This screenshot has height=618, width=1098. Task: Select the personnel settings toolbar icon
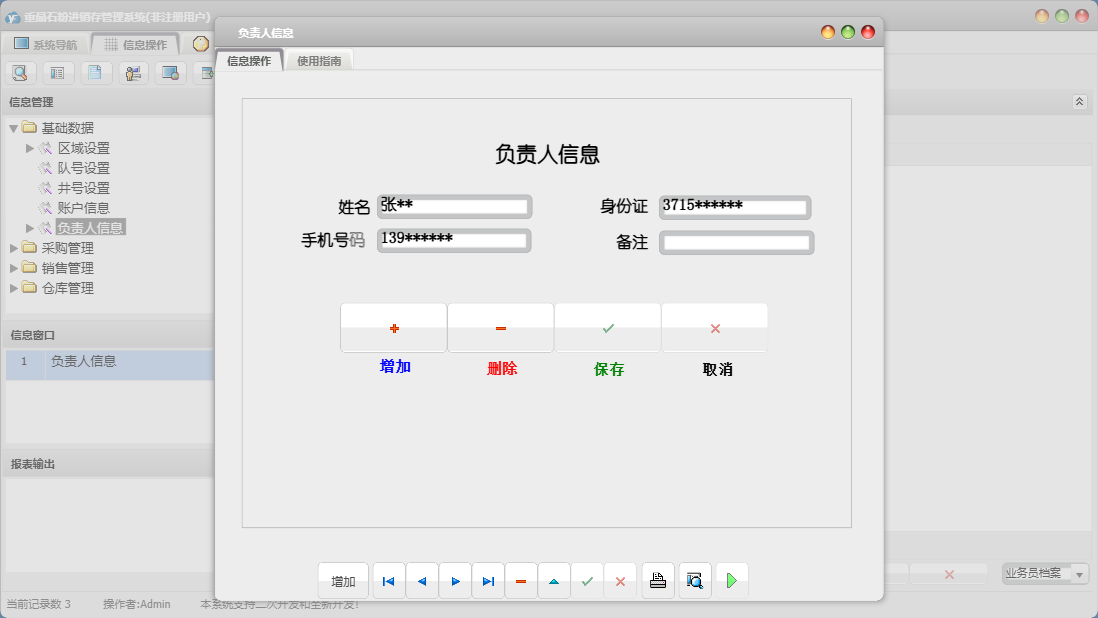(x=133, y=72)
